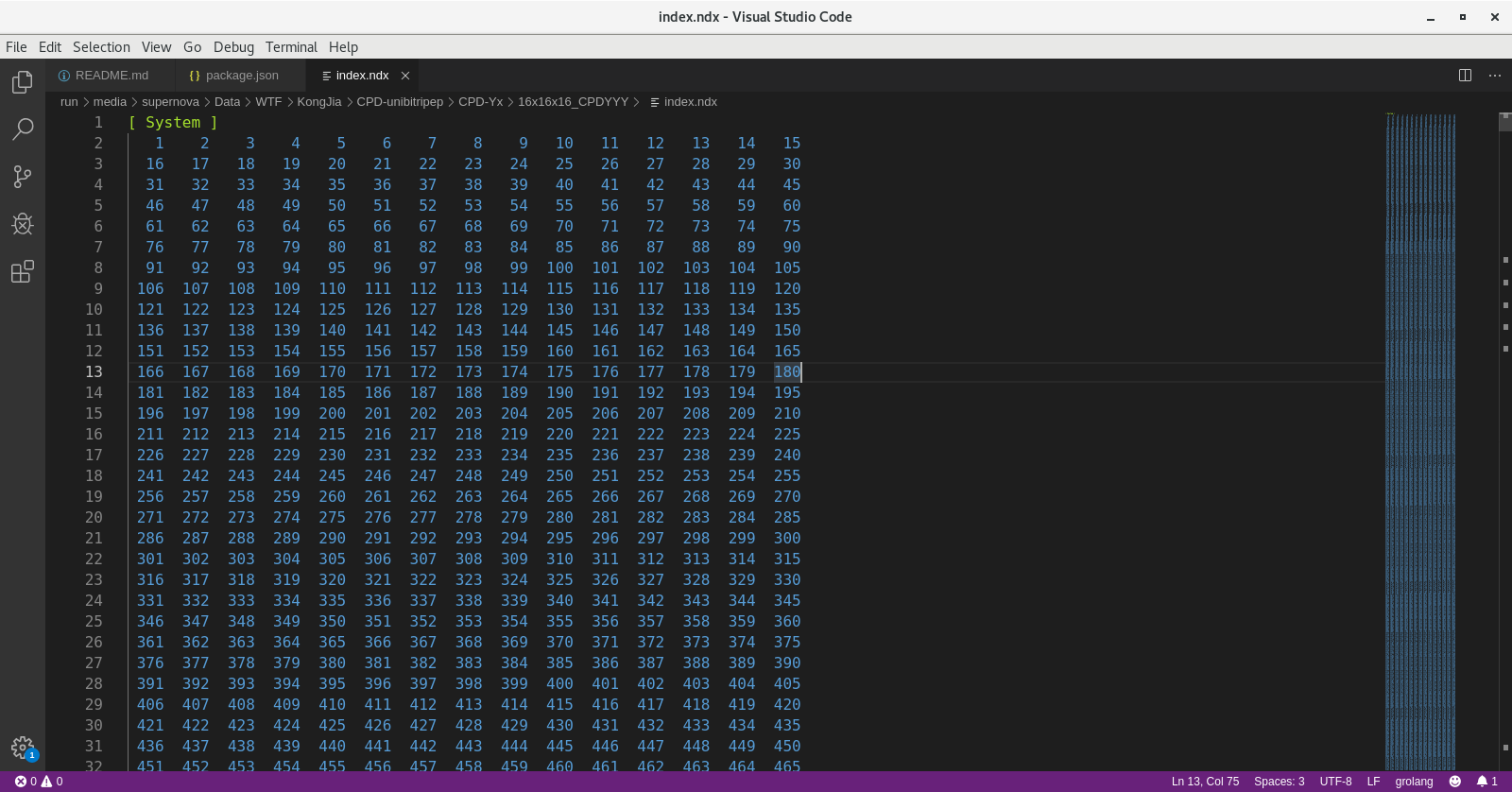Click the minimap code overview
Viewport: 1512px width, 792px height.
[x=1421, y=442]
